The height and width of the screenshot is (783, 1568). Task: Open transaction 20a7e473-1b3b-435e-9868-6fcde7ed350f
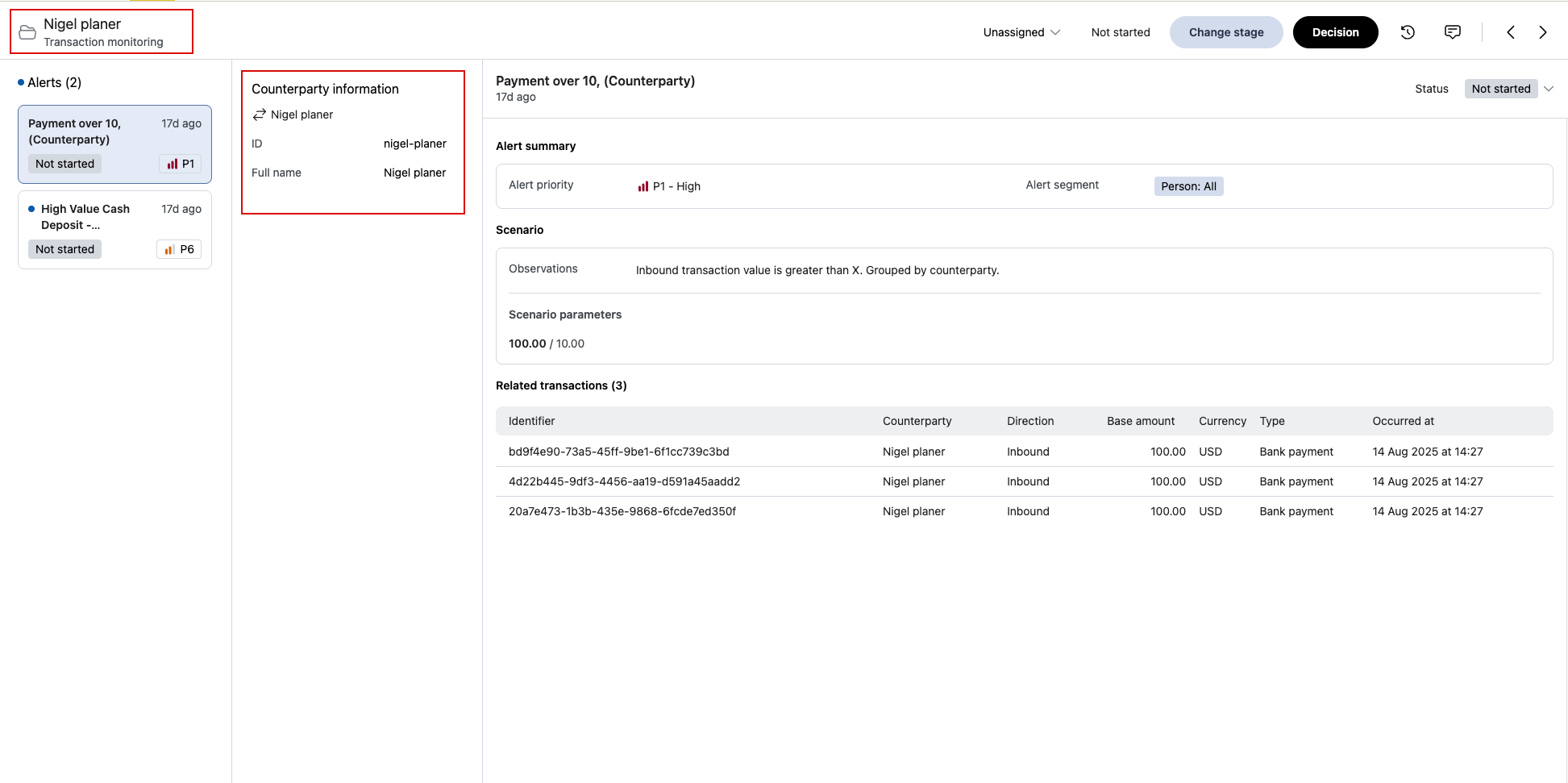(x=622, y=511)
